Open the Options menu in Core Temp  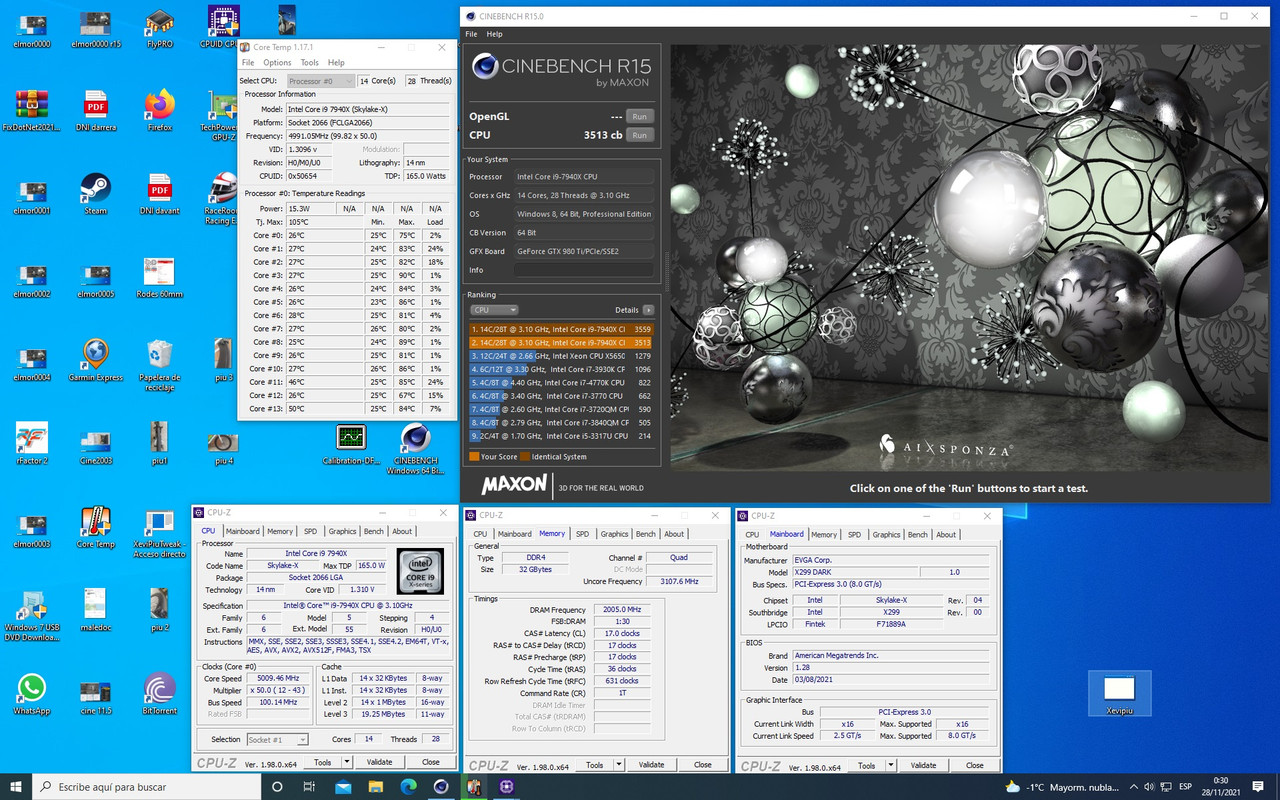pos(277,62)
